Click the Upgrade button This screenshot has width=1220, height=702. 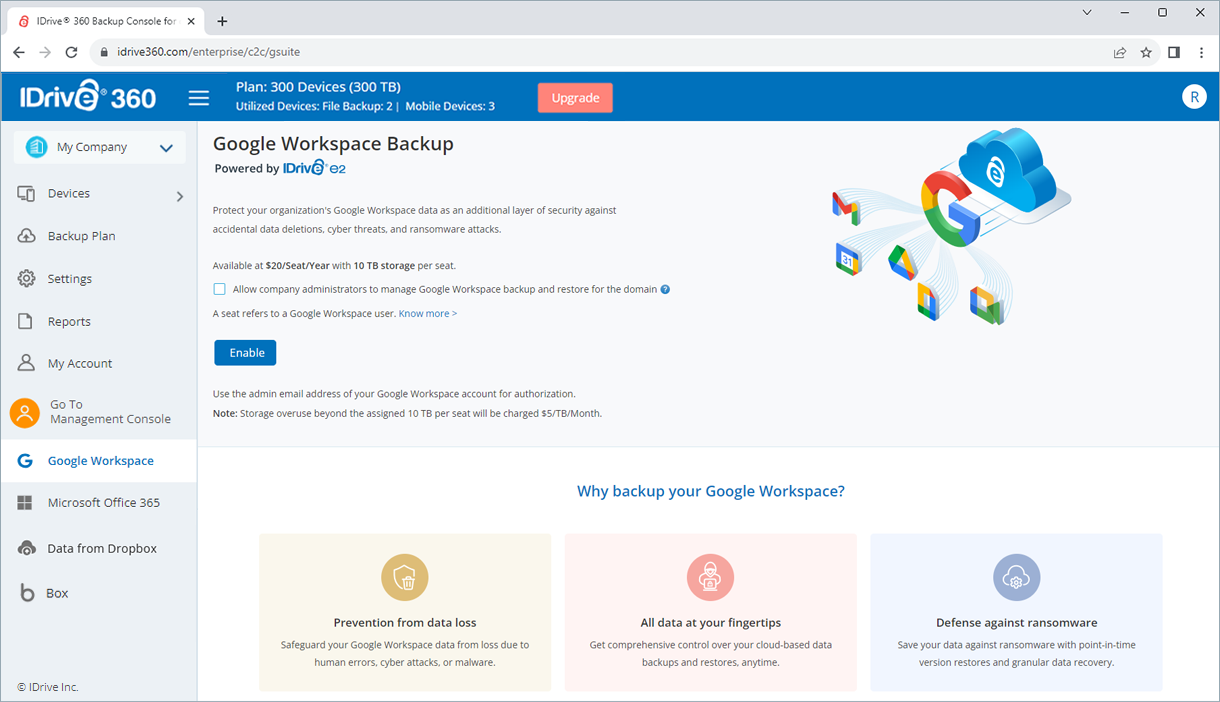pos(575,98)
